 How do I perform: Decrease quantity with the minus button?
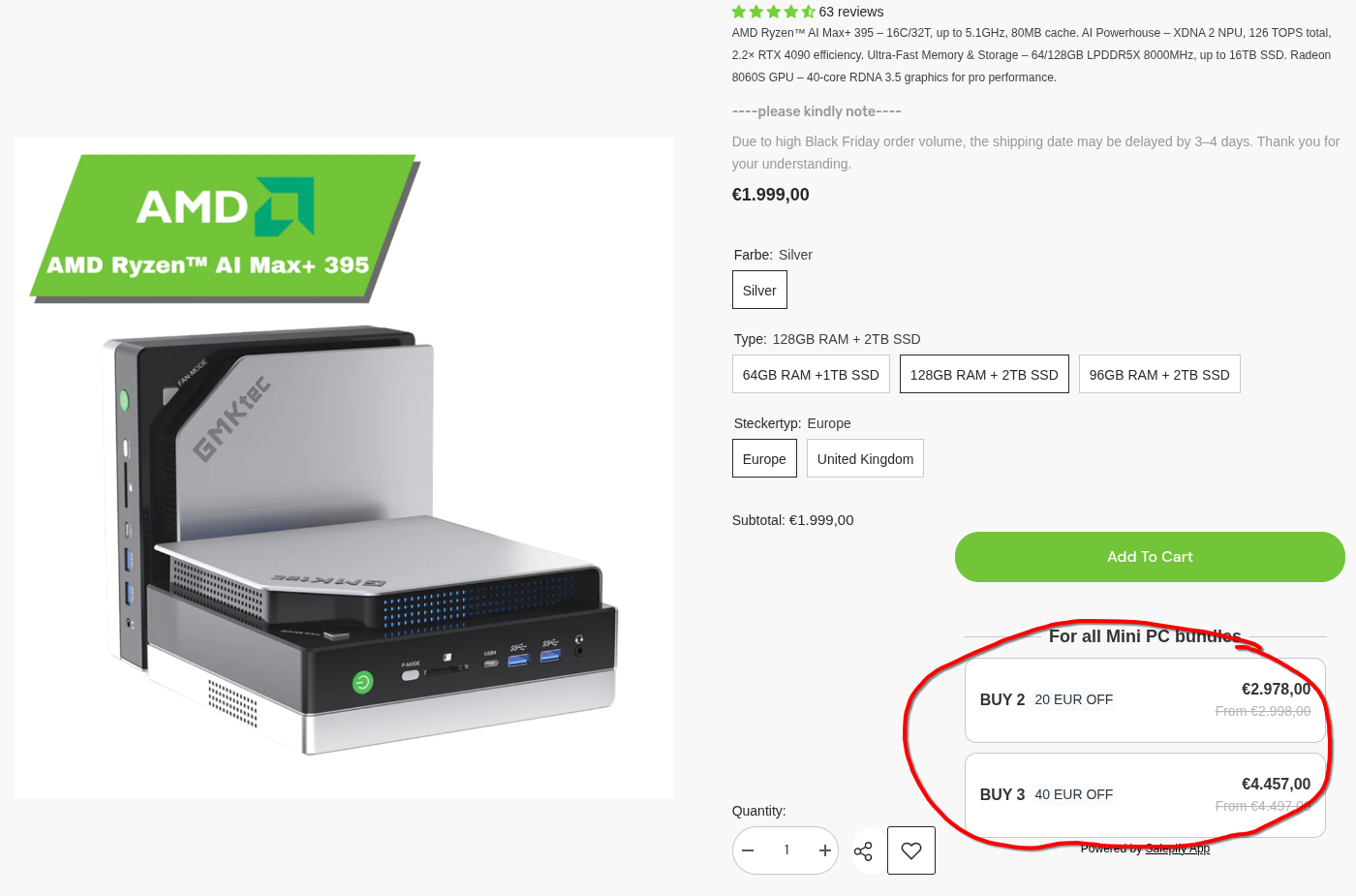(x=748, y=850)
